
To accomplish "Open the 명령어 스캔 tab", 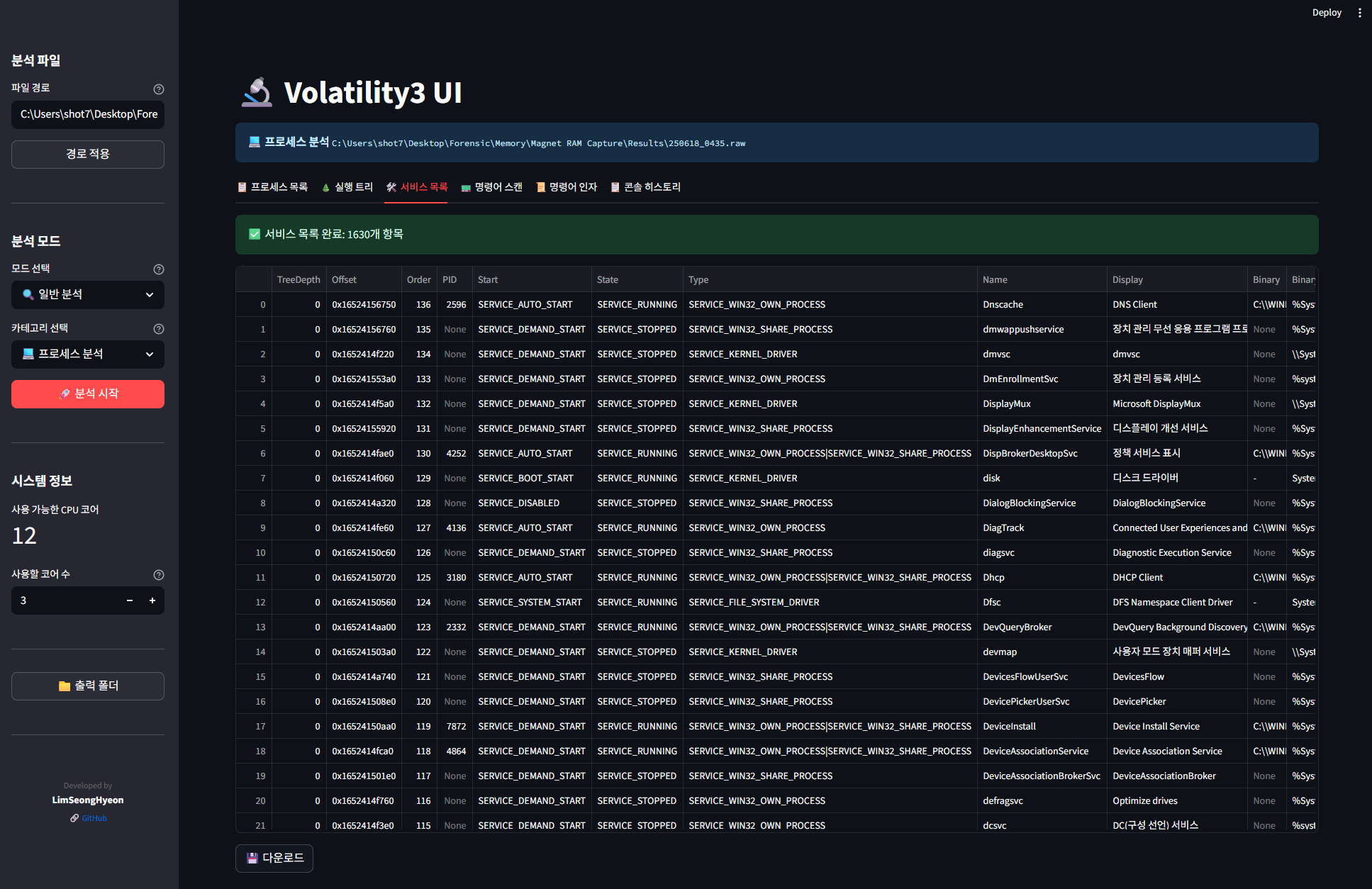I will [491, 187].
